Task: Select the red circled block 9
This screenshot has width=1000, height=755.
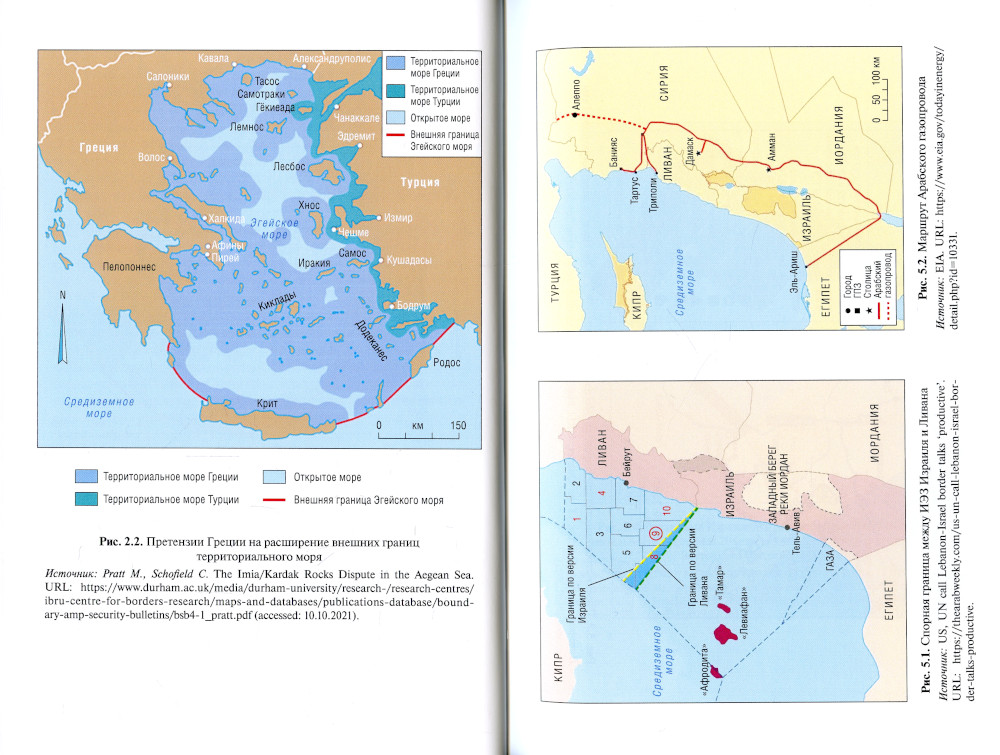Action: [655, 536]
